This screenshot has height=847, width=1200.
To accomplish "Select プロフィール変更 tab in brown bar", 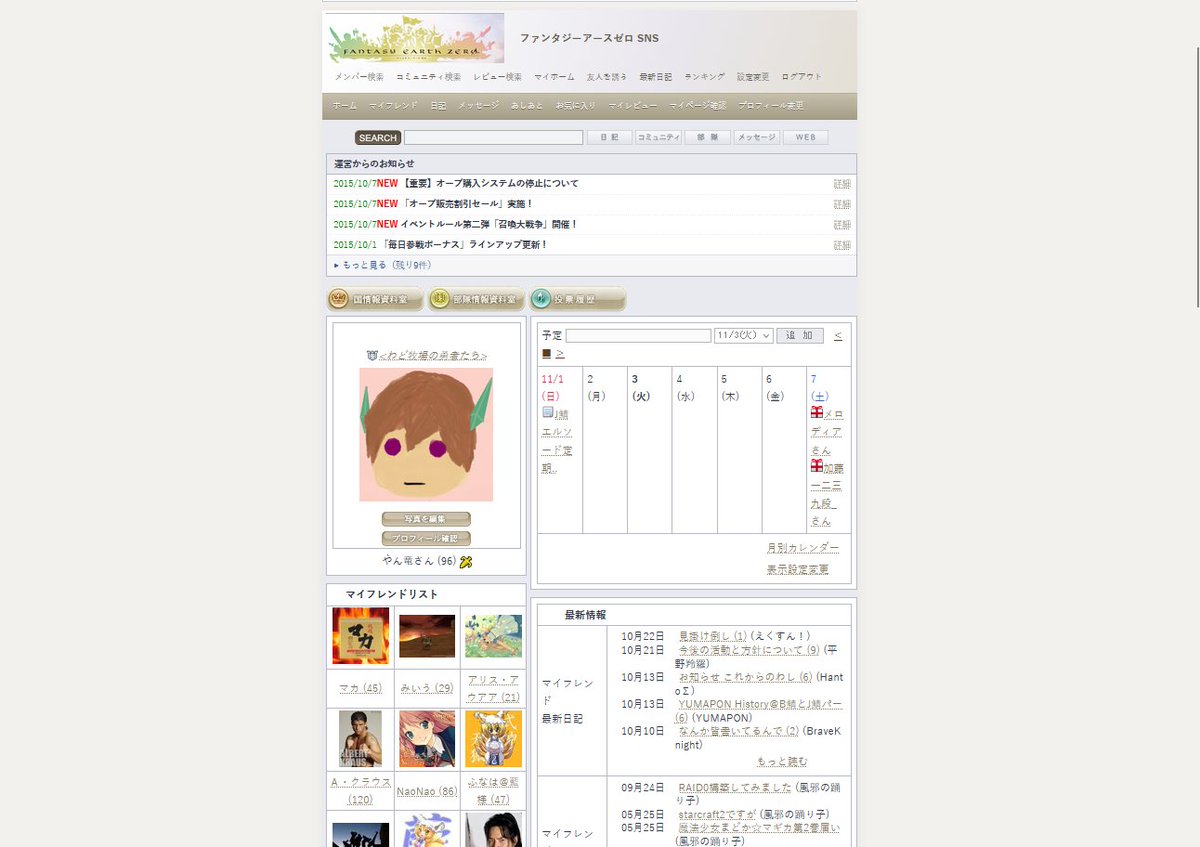I will click(771, 106).
